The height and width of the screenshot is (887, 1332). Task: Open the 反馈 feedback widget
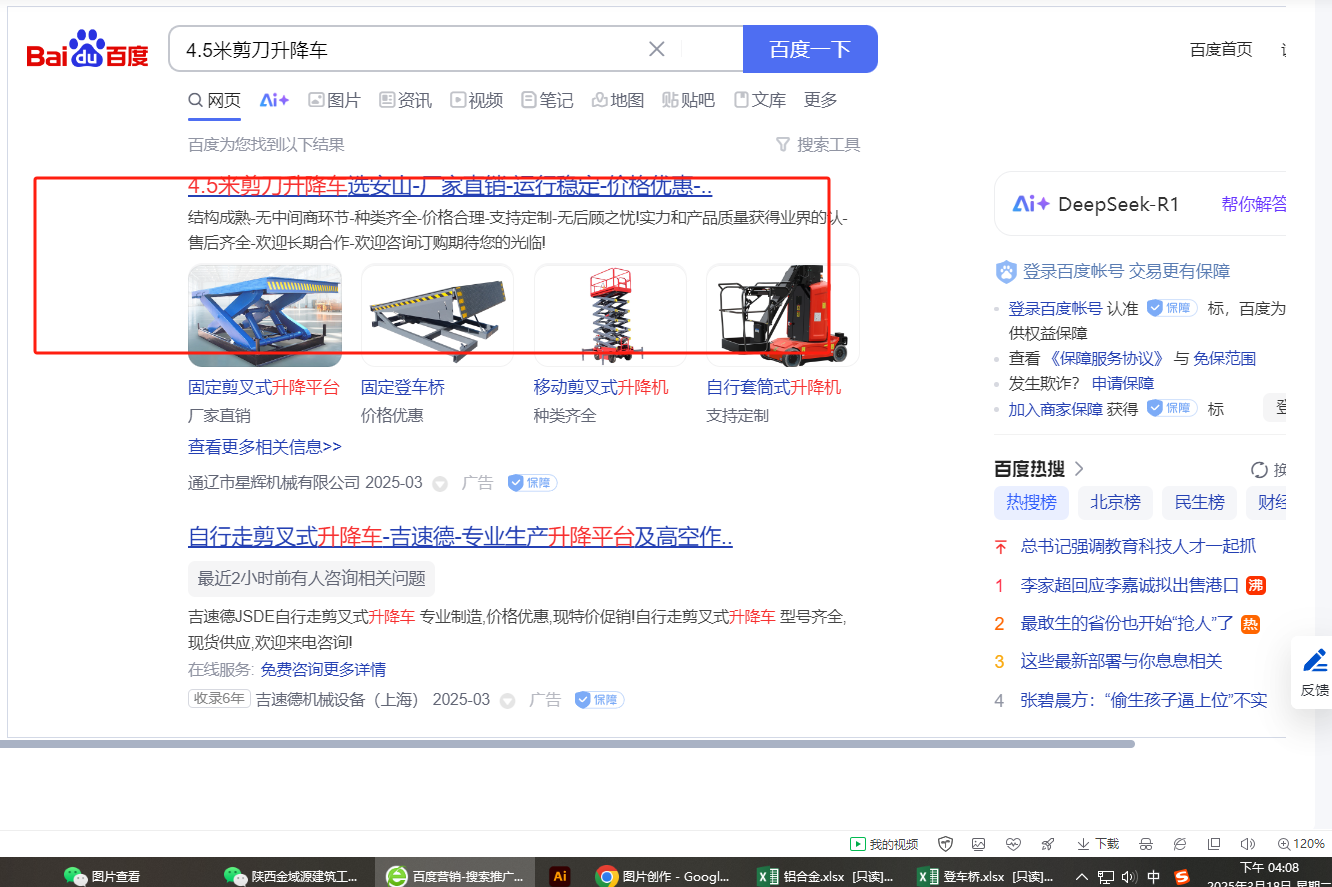1314,672
